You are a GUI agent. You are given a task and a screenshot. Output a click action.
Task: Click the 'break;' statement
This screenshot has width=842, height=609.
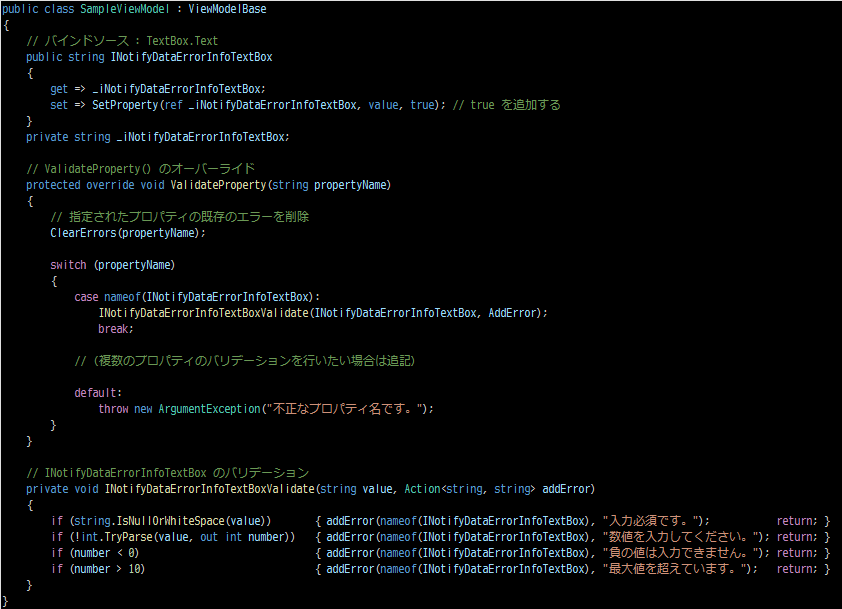coord(115,329)
